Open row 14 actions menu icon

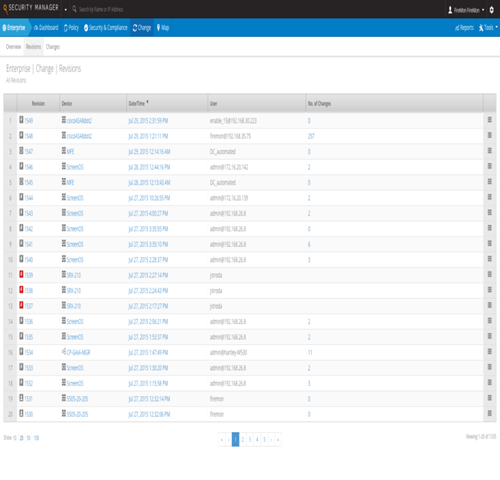490,320
